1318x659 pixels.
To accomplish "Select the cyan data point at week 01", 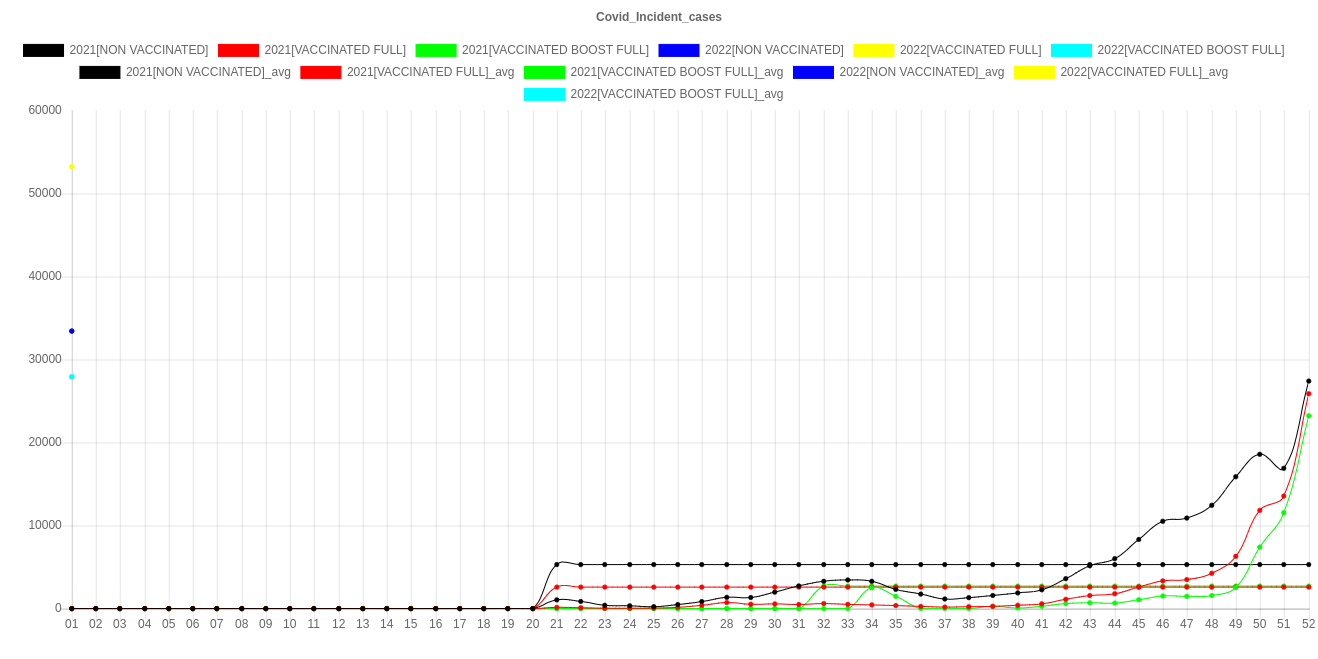I will pyautogui.click(x=72, y=377).
